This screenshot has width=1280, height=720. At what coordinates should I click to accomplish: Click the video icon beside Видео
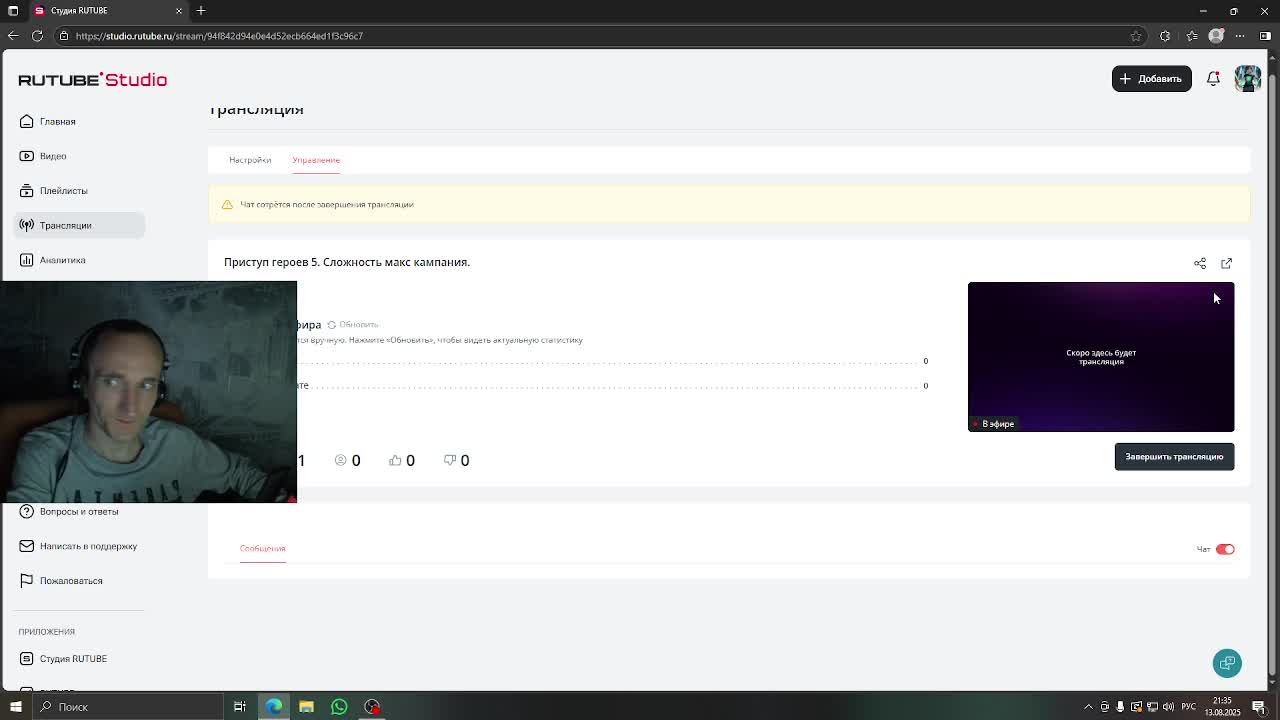coord(27,156)
